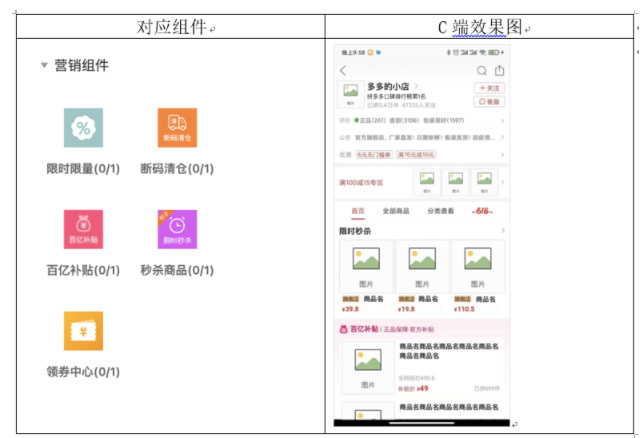Select the 百亿补贴 money bag icon
This screenshot has width=640, height=438.
(x=83, y=229)
